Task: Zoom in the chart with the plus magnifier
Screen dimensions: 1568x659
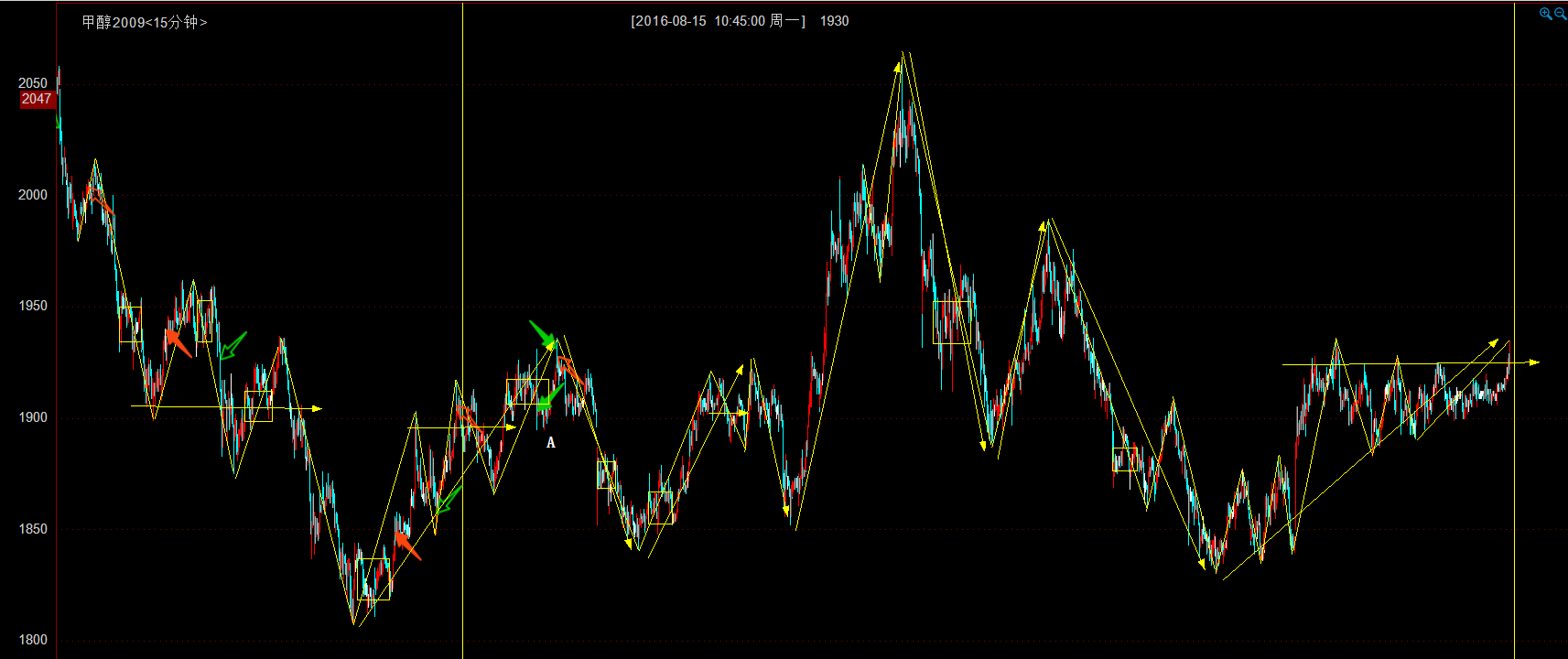Action: (1545, 14)
